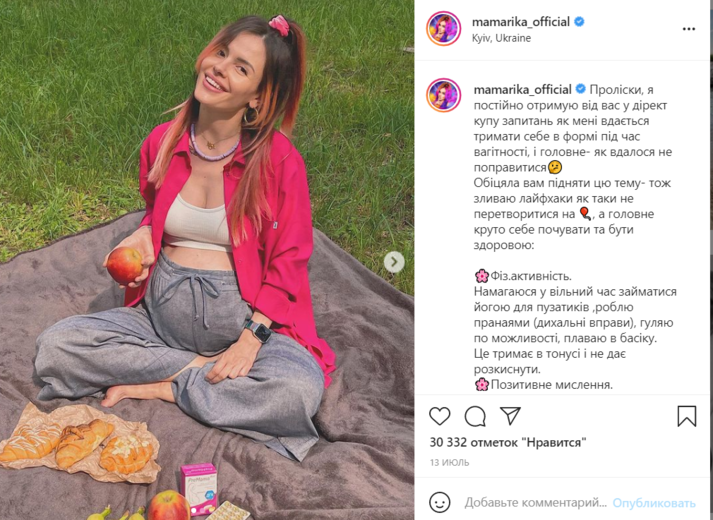The width and height of the screenshot is (713, 520).
Task: Open comments via speech bubble icon
Action: pyautogui.click(x=475, y=416)
